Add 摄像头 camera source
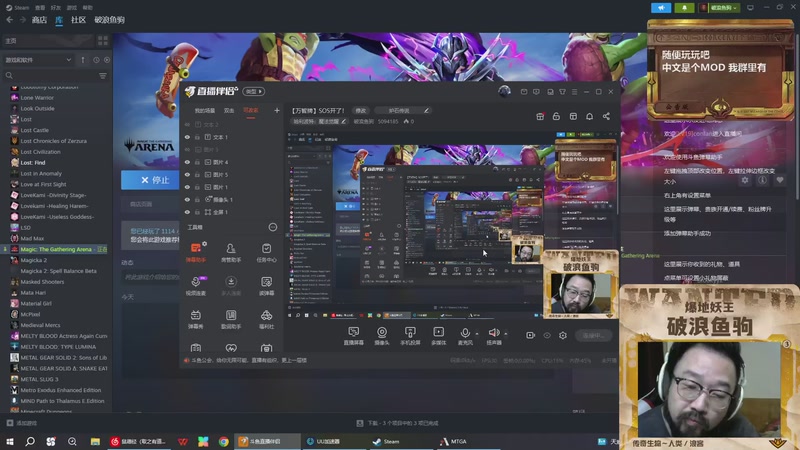The width and height of the screenshot is (800, 450). click(x=382, y=336)
